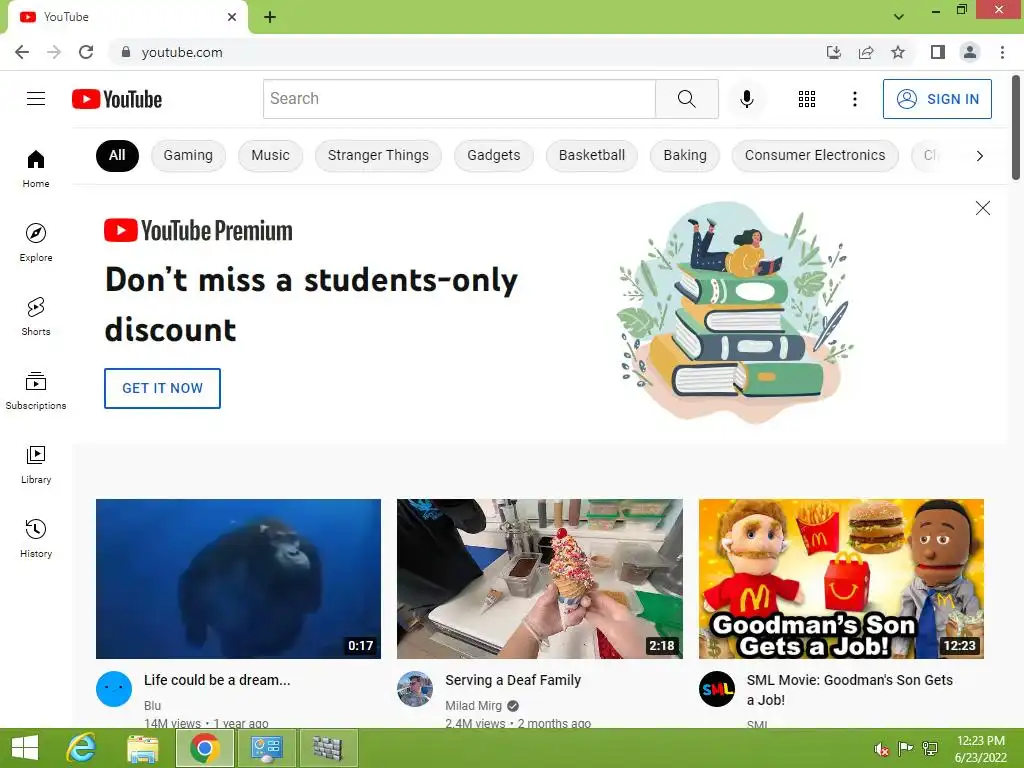Dismiss the YouTube Premium banner
The width and height of the screenshot is (1024, 768).
tap(982, 208)
